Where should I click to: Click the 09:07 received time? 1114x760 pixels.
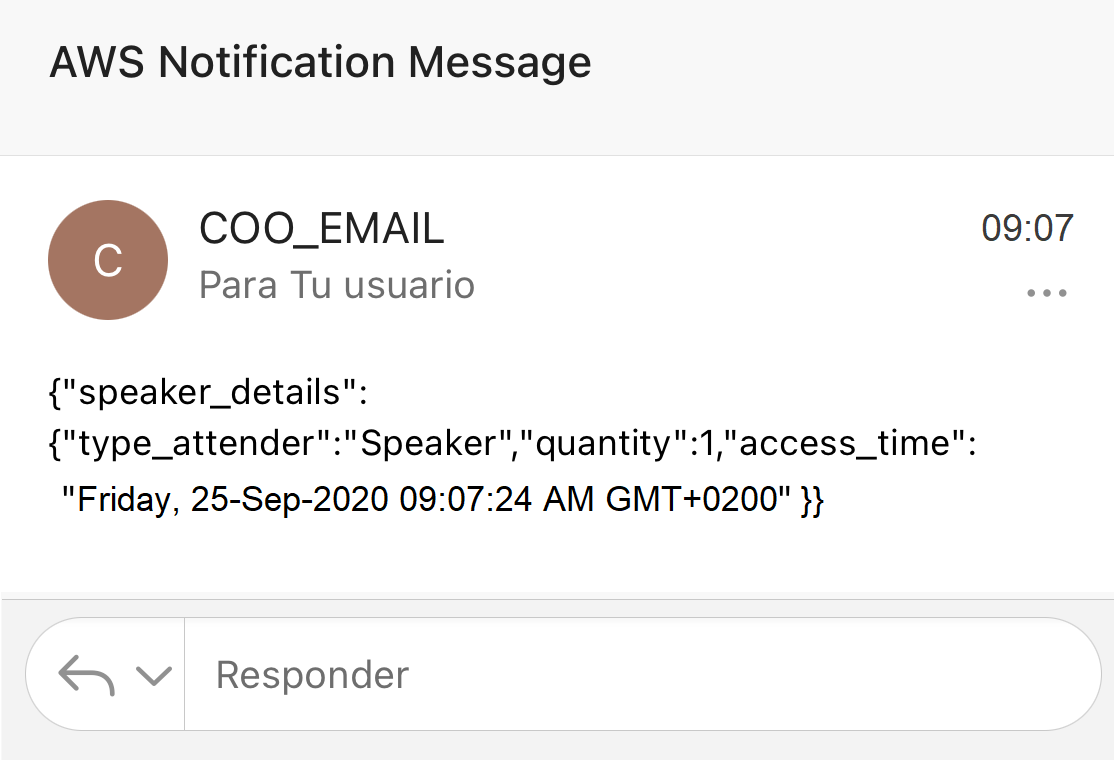(x=1027, y=229)
